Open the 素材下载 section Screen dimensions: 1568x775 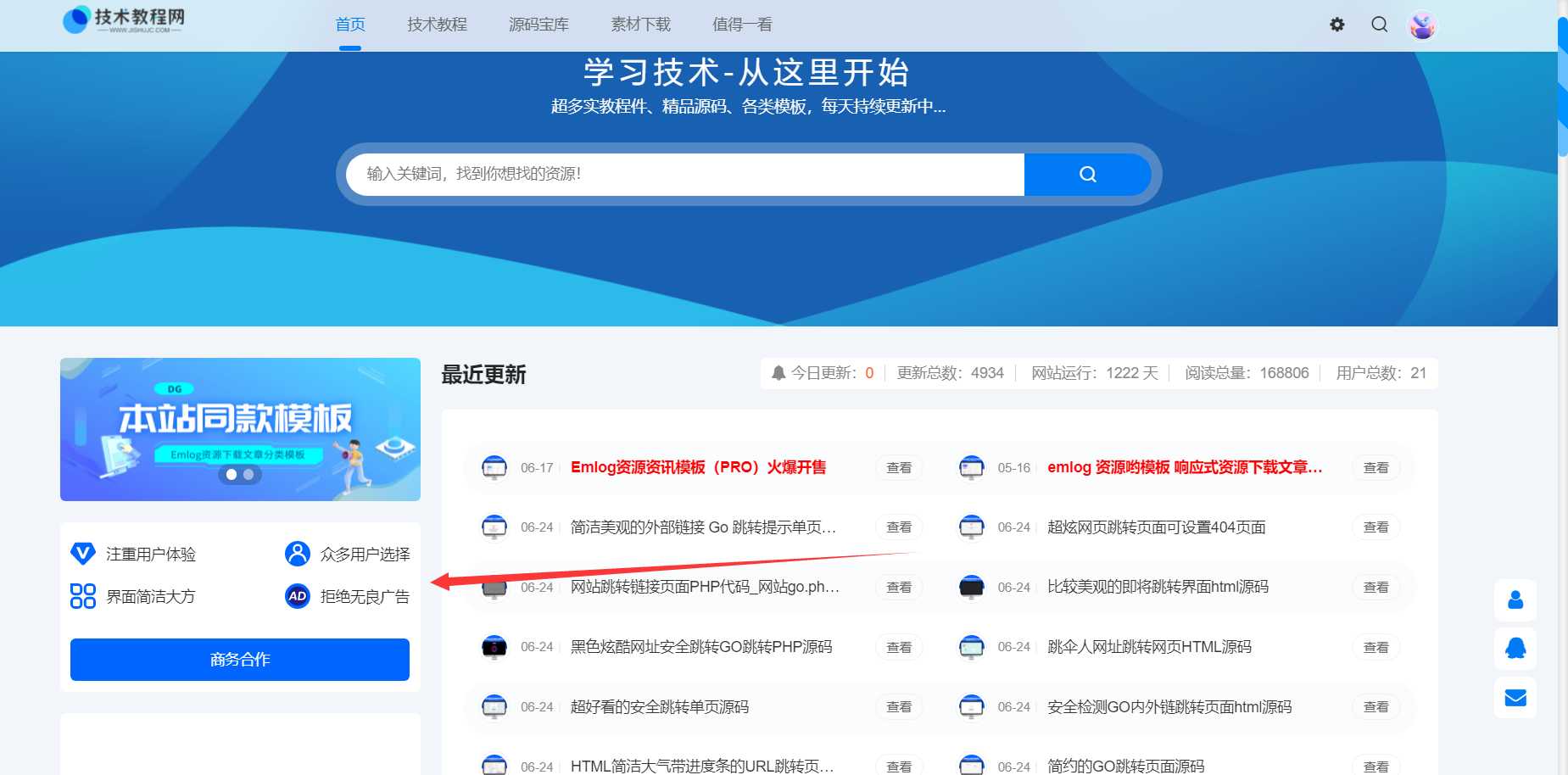[x=640, y=25]
